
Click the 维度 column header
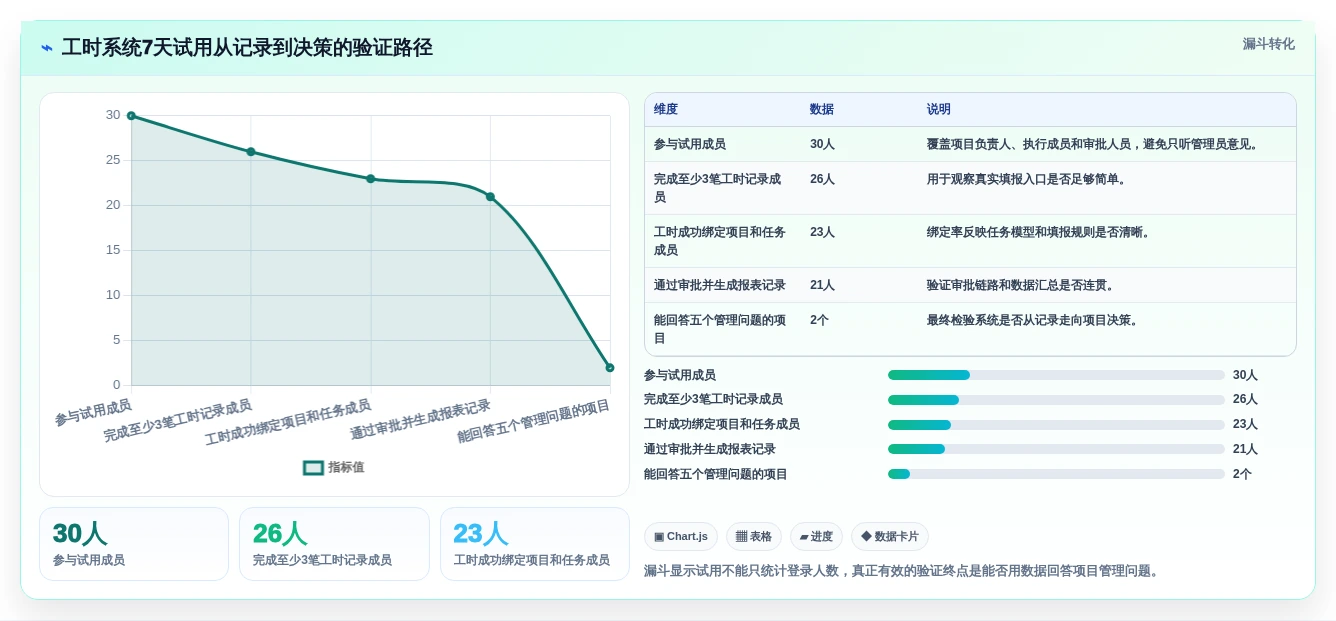coord(666,109)
